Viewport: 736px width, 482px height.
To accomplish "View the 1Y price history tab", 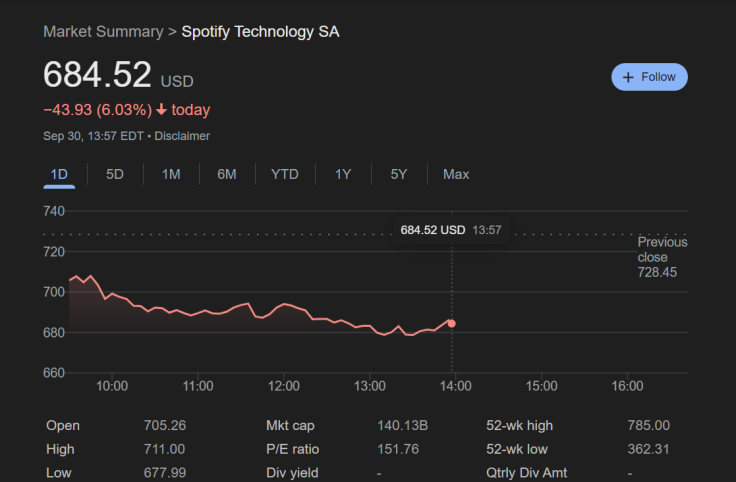I will [343, 174].
